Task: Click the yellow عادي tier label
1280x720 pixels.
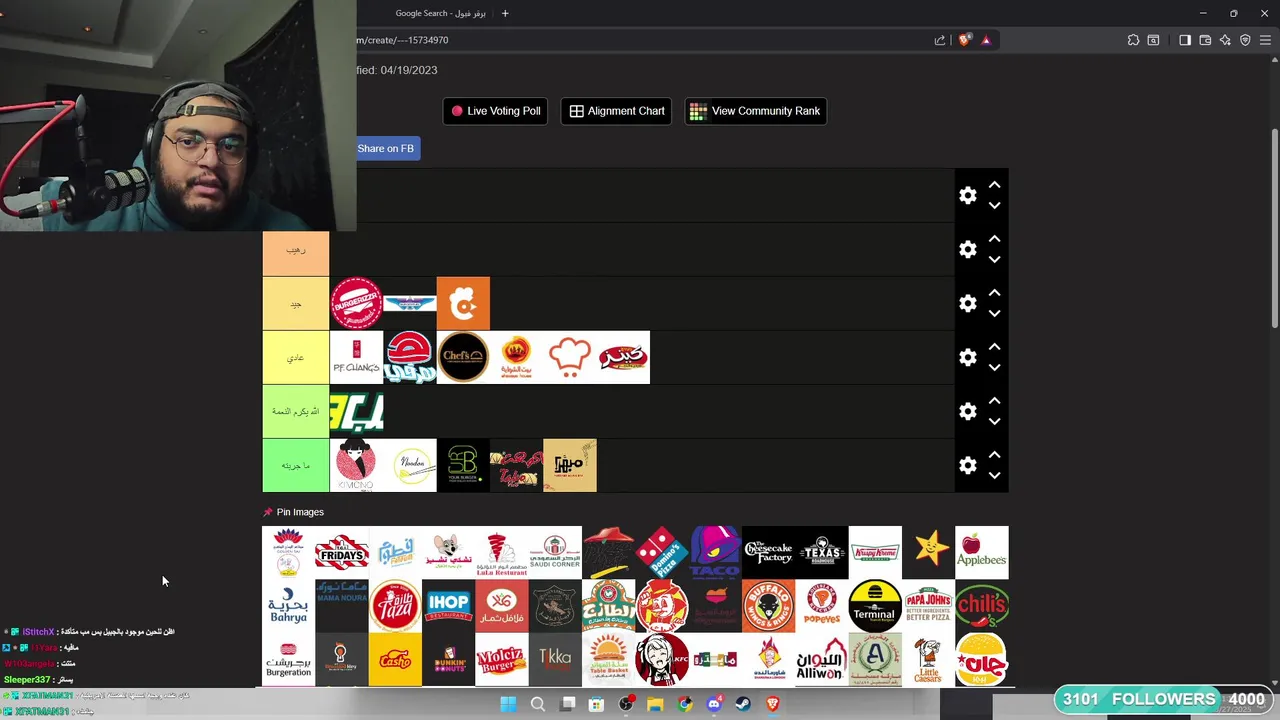Action: point(296,357)
